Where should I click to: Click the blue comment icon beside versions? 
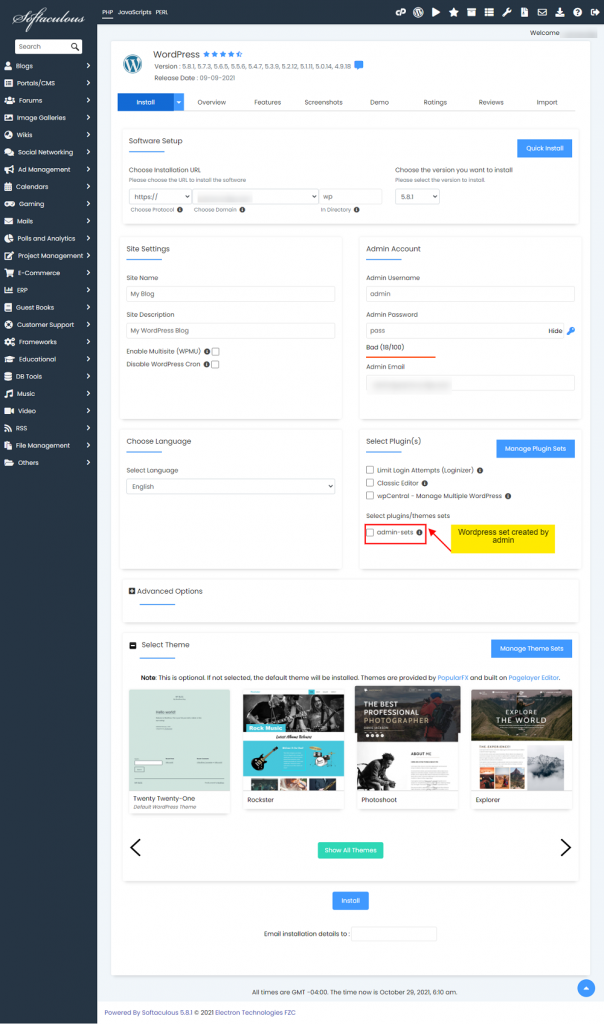[x=358, y=65]
